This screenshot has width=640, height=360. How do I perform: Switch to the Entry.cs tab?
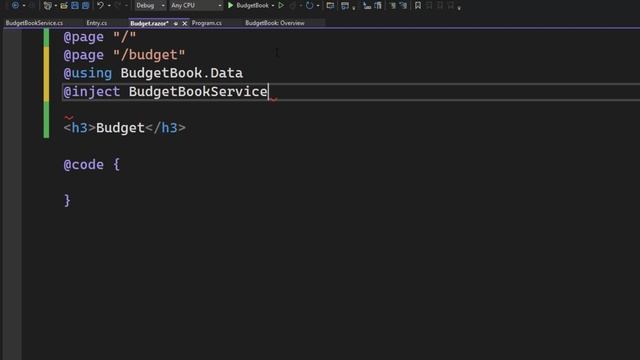click(x=97, y=23)
